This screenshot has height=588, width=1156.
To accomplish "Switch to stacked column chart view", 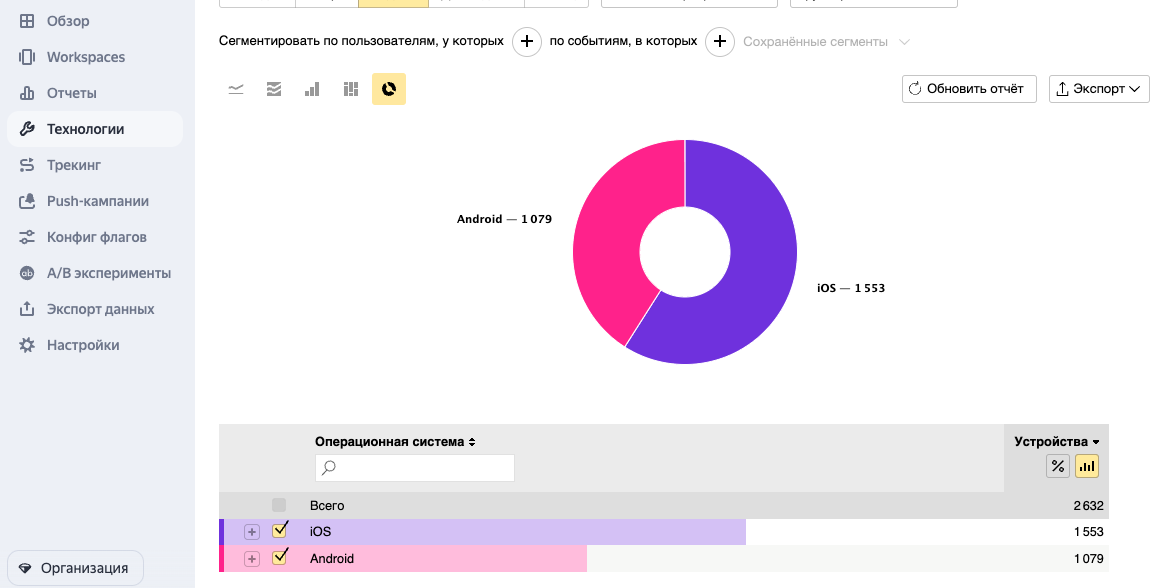I will (351, 89).
